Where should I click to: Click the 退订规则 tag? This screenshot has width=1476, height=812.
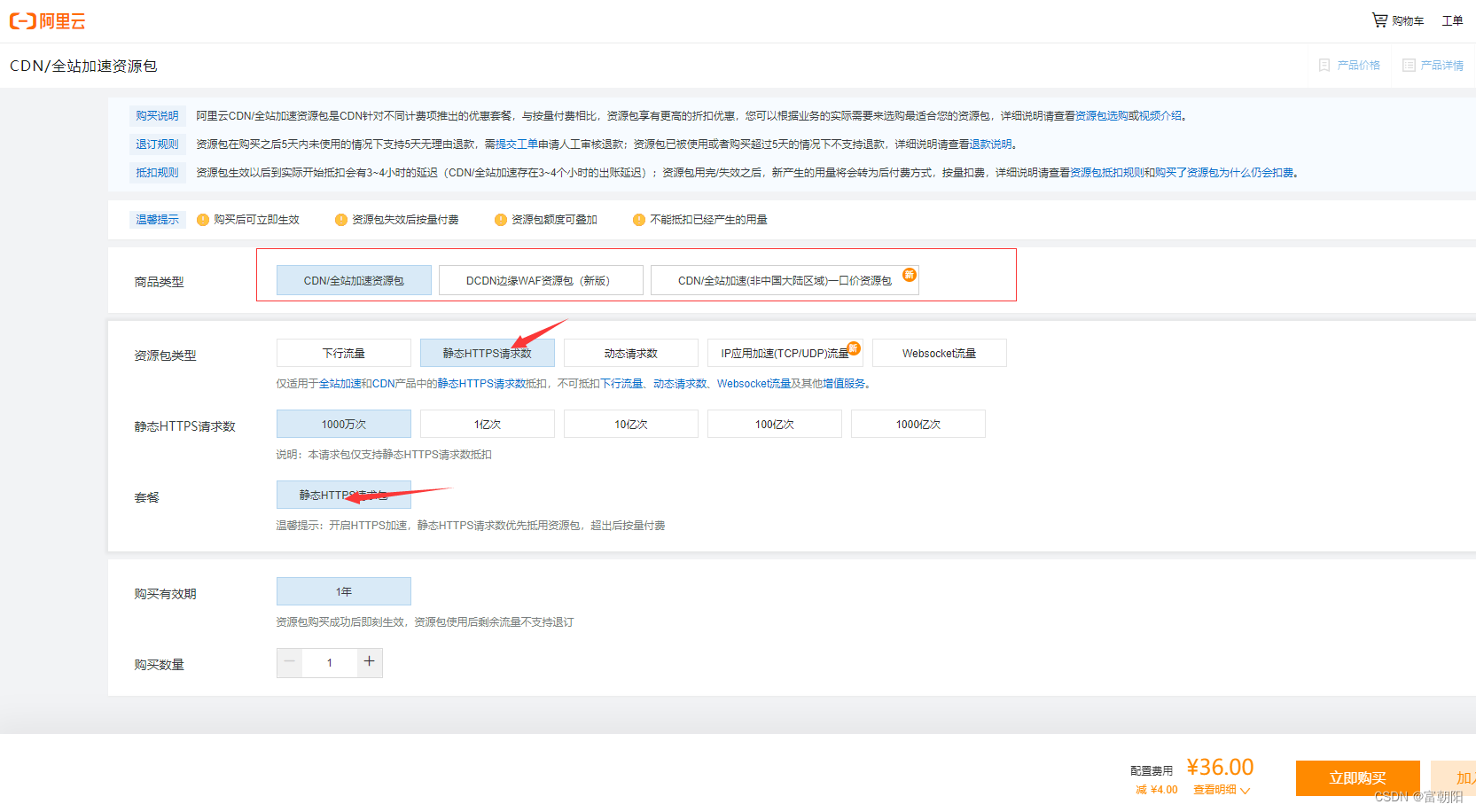(157, 144)
